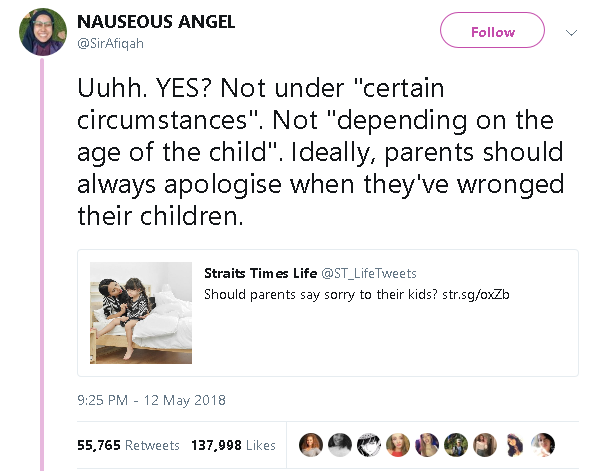Click the last liker avatar in the row
604x471 pixels.
tap(543, 444)
